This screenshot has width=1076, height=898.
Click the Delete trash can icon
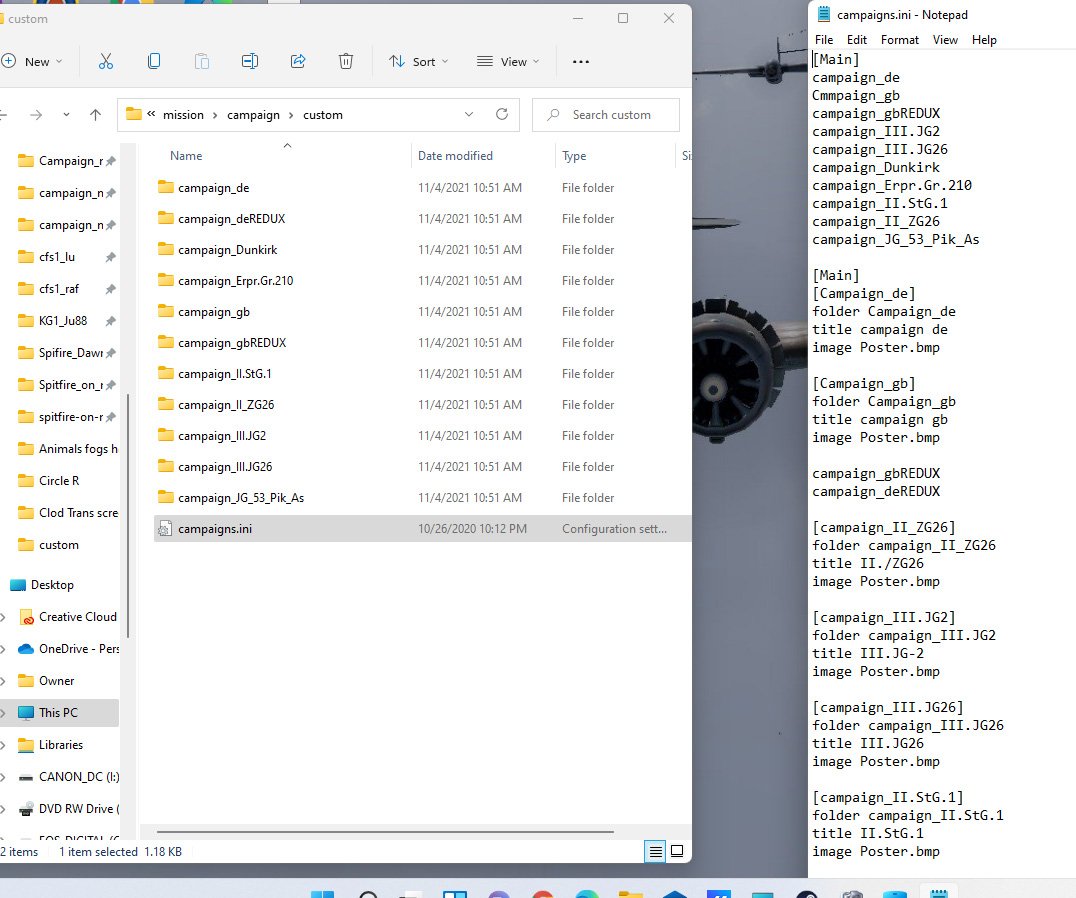[346, 62]
